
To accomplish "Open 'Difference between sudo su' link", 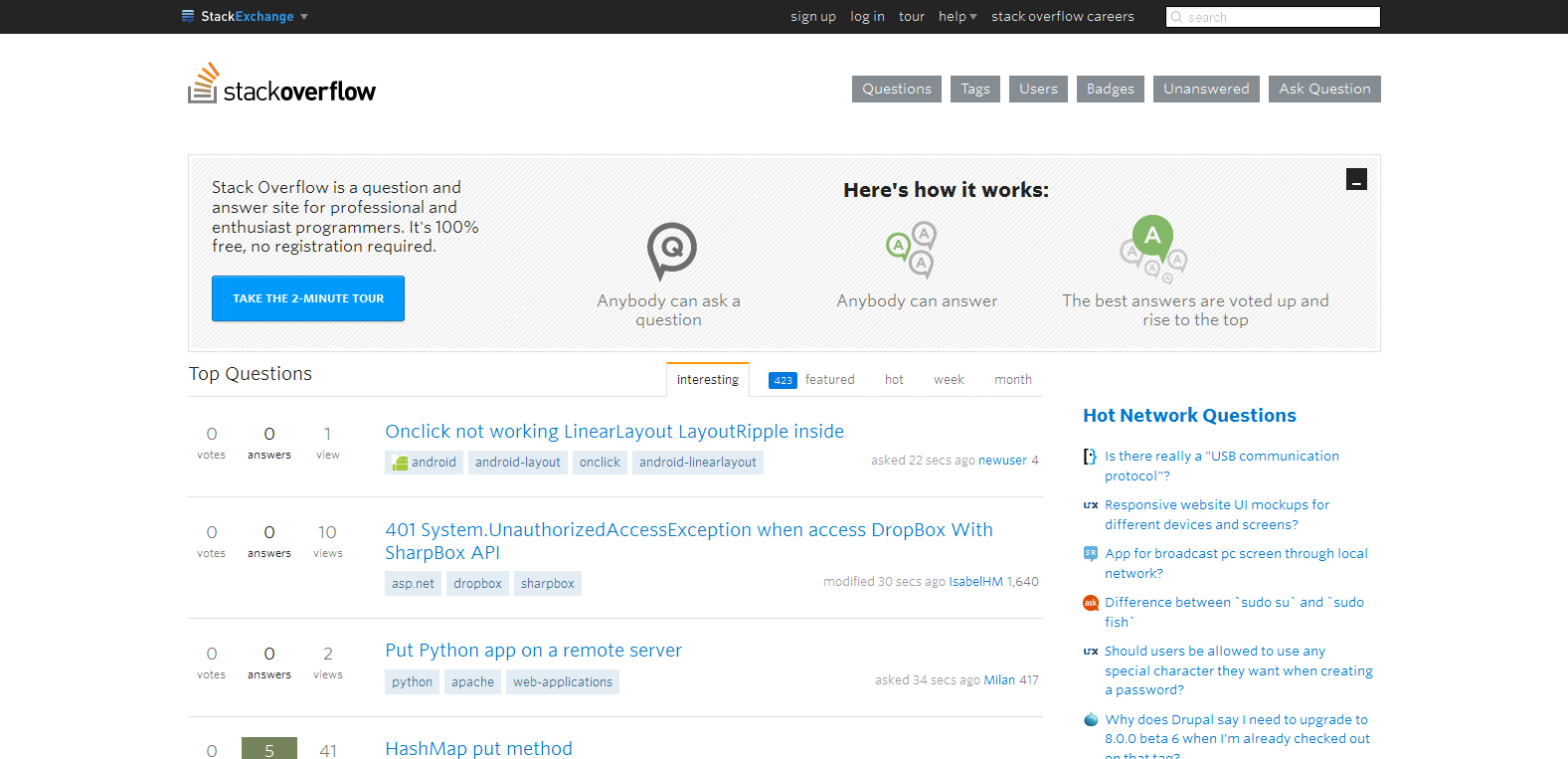I will [1234, 612].
